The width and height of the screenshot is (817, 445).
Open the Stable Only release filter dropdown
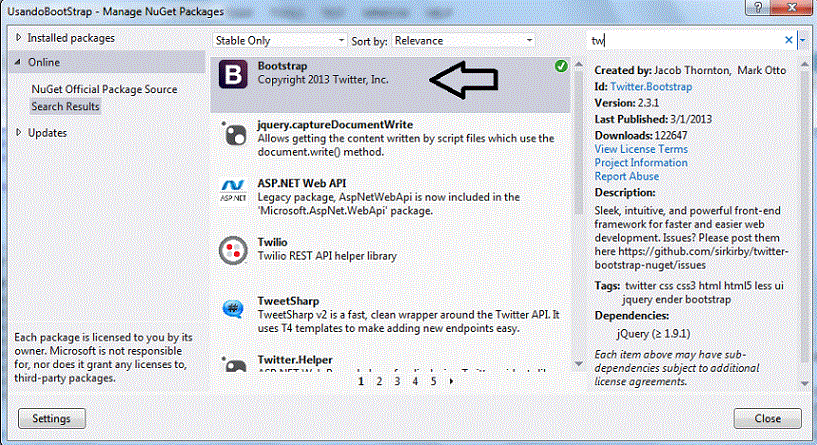(x=279, y=41)
